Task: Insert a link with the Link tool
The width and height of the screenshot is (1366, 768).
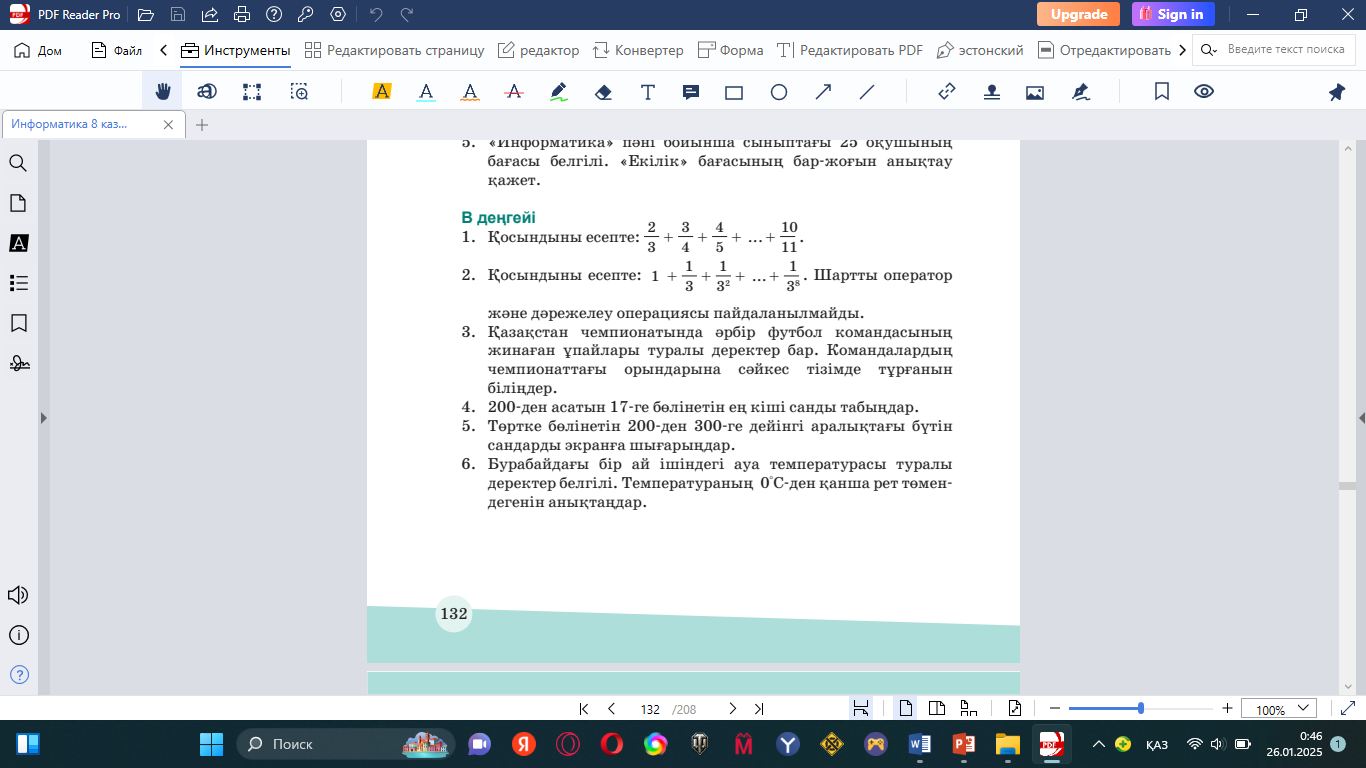Action: point(947,92)
